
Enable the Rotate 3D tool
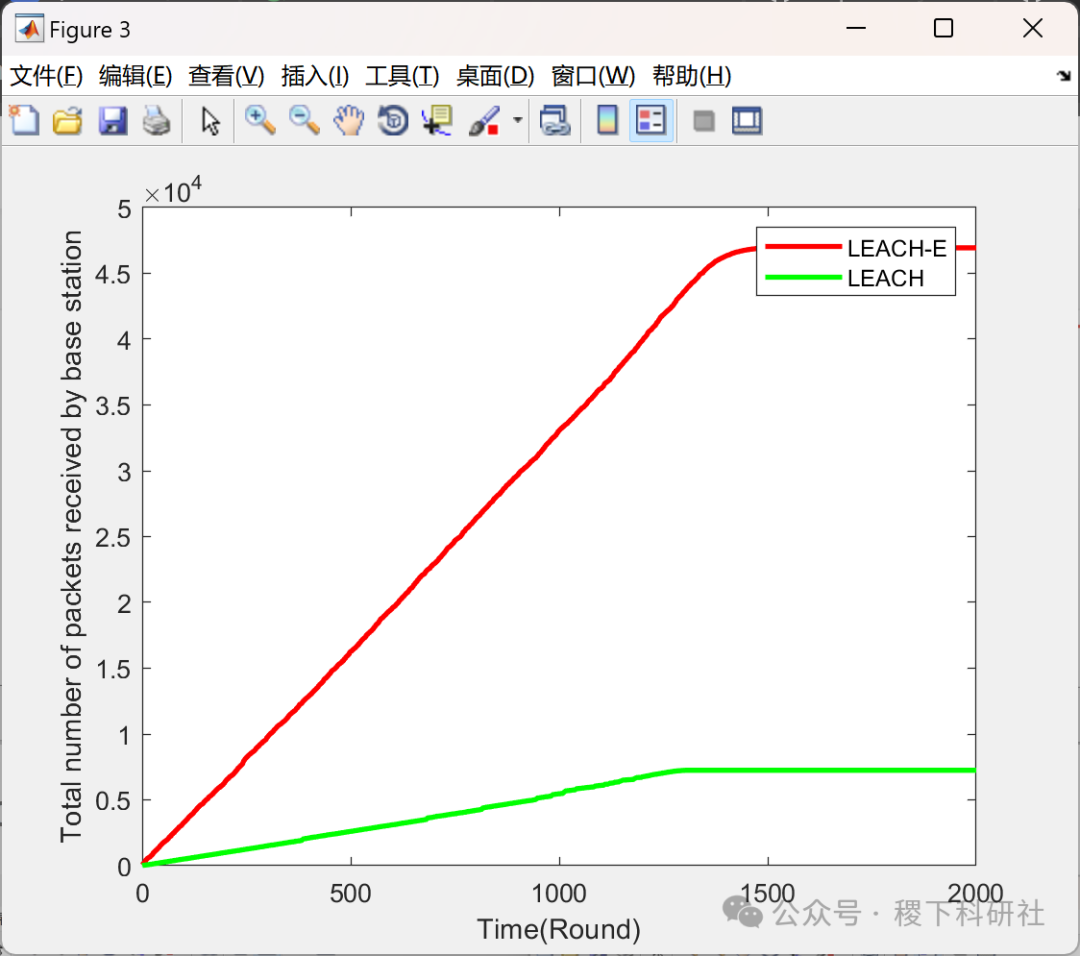pyautogui.click(x=393, y=121)
